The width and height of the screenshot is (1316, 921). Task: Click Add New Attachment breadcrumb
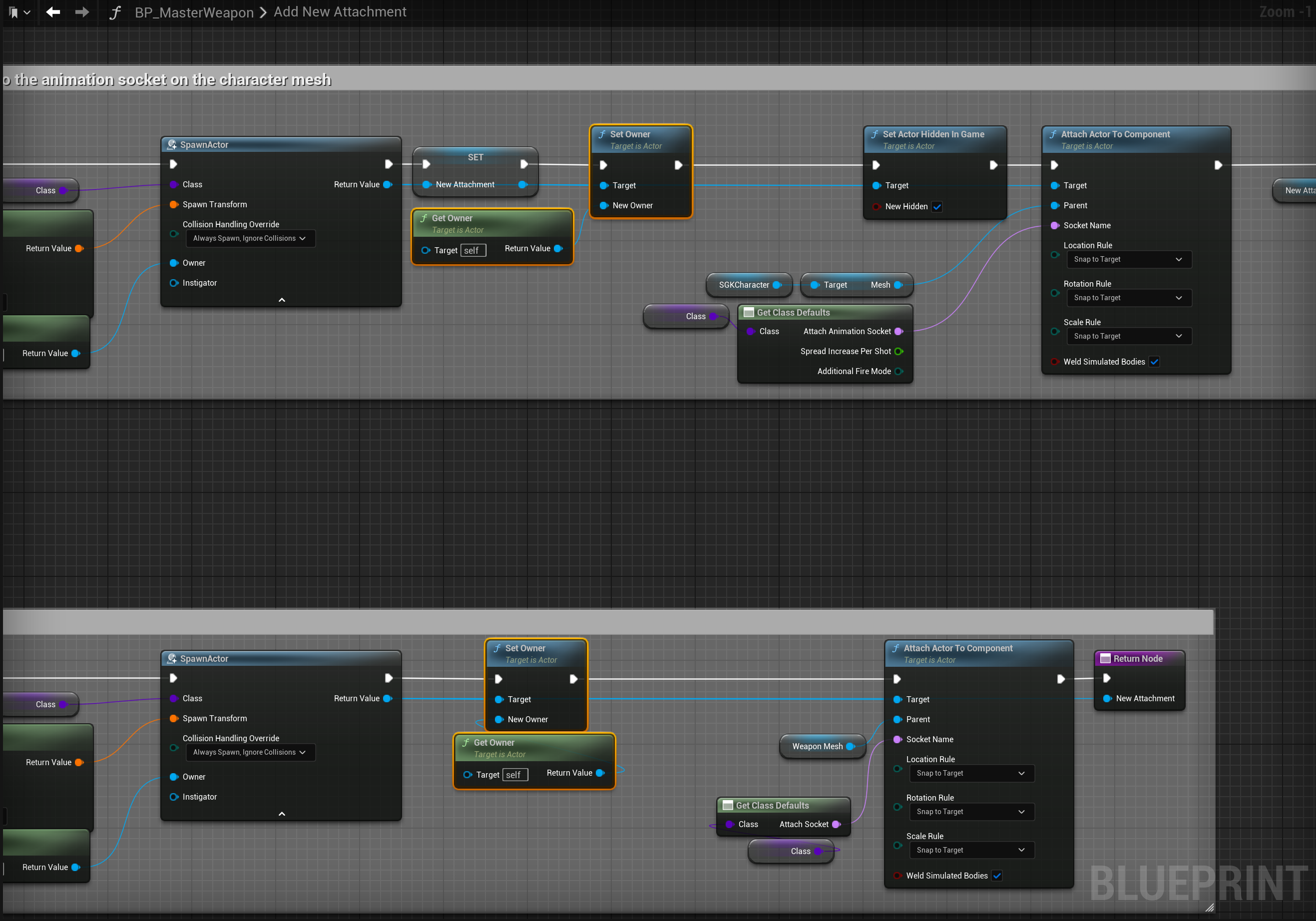pyautogui.click(x=340, y=12)
